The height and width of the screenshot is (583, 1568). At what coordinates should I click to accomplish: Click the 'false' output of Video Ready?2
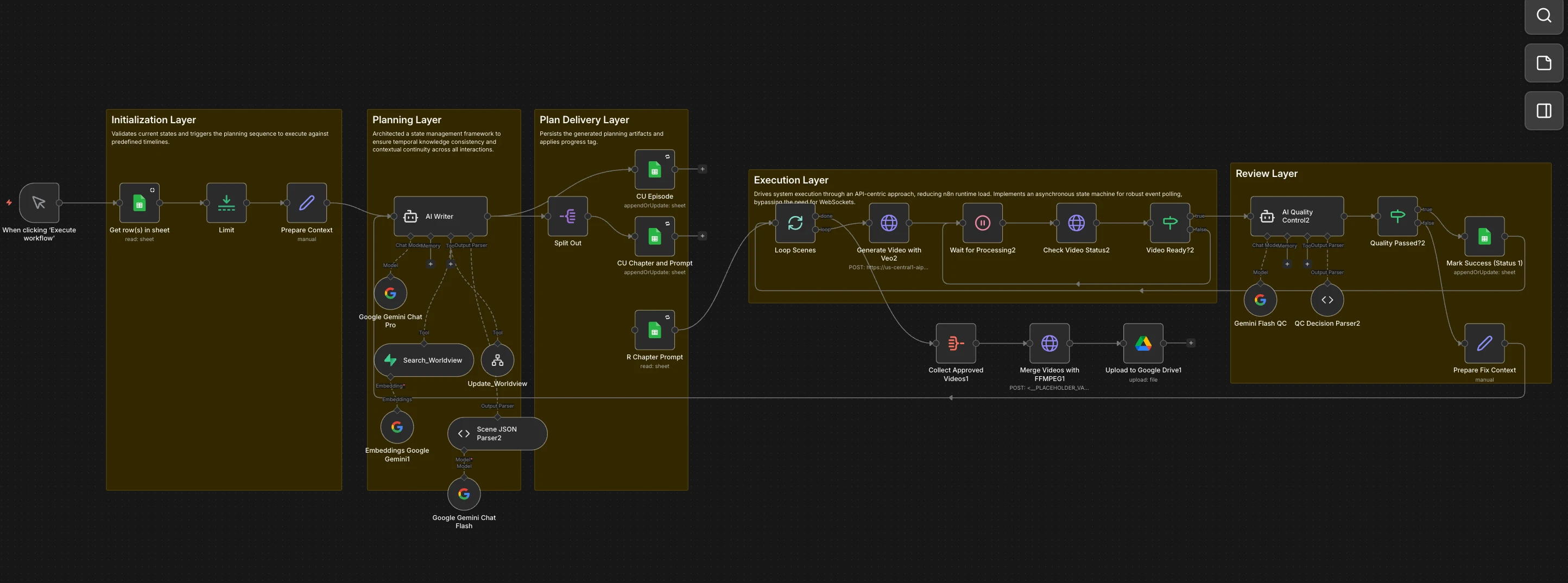[1190, 230]
